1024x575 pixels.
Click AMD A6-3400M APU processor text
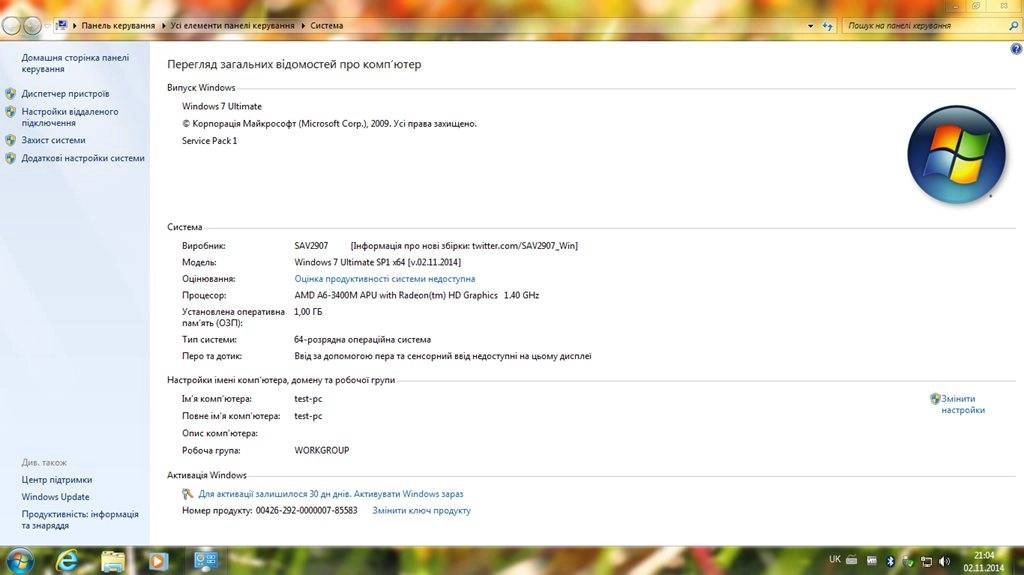(417, 295)
